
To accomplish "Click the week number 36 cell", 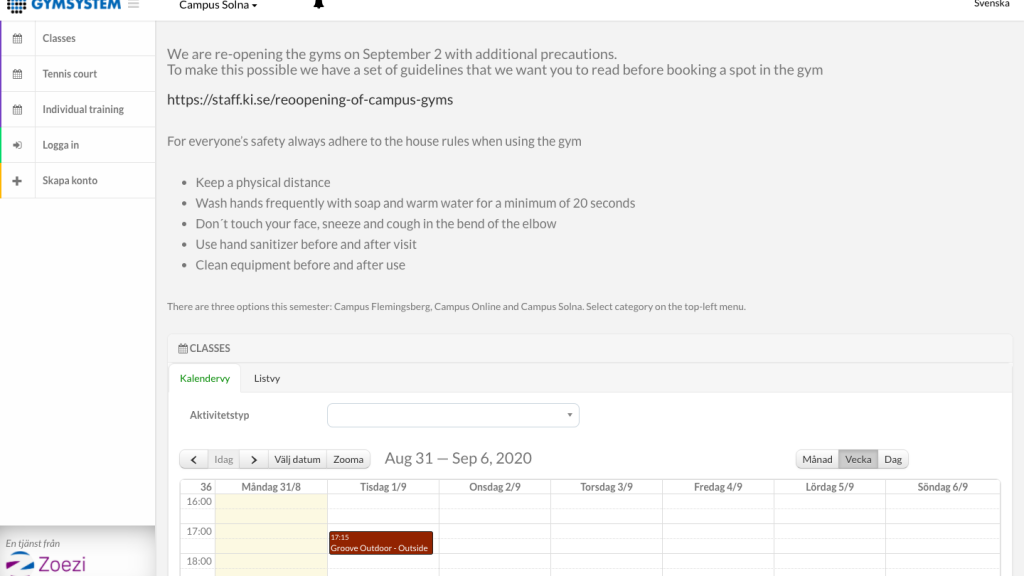I will (198, 487).
